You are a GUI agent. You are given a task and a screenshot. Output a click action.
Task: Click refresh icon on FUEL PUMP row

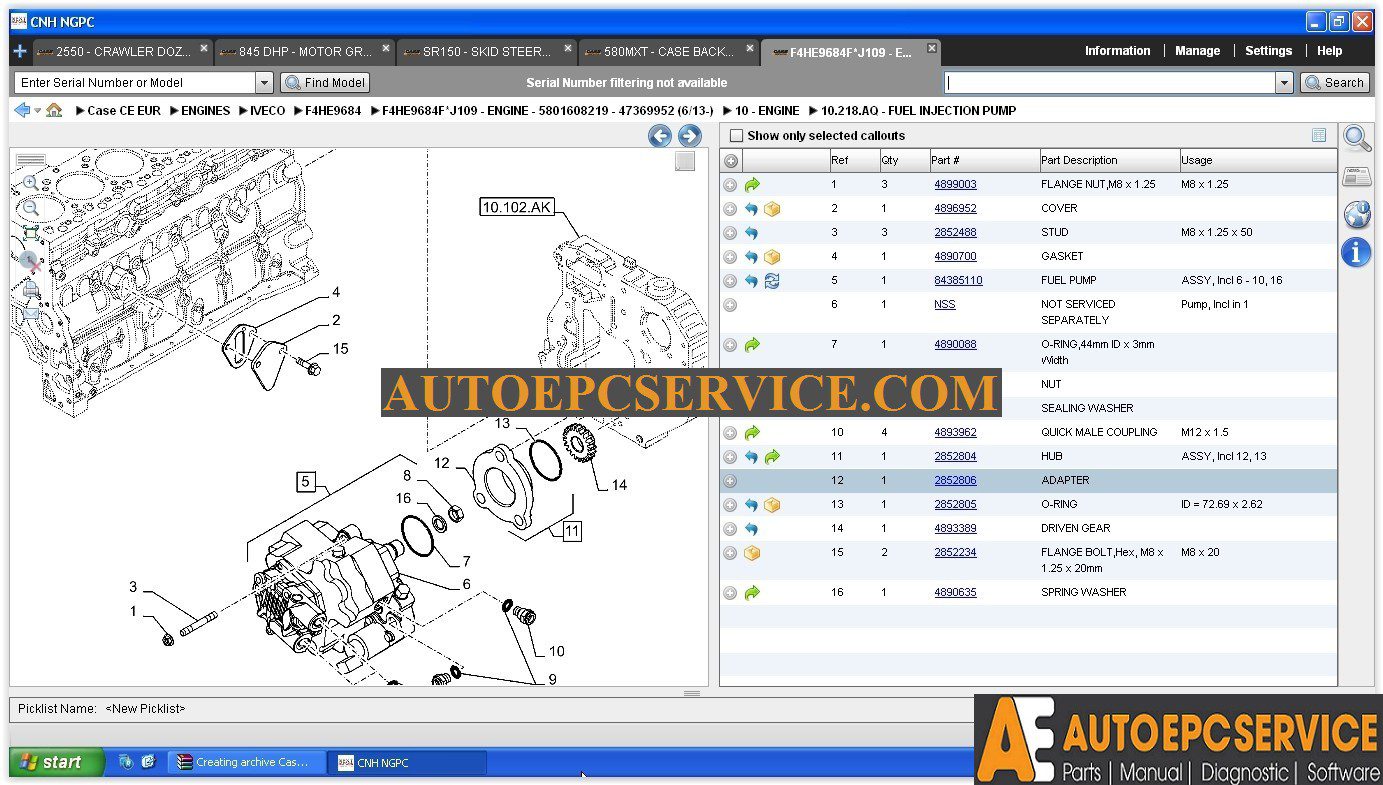pos(771,281)
